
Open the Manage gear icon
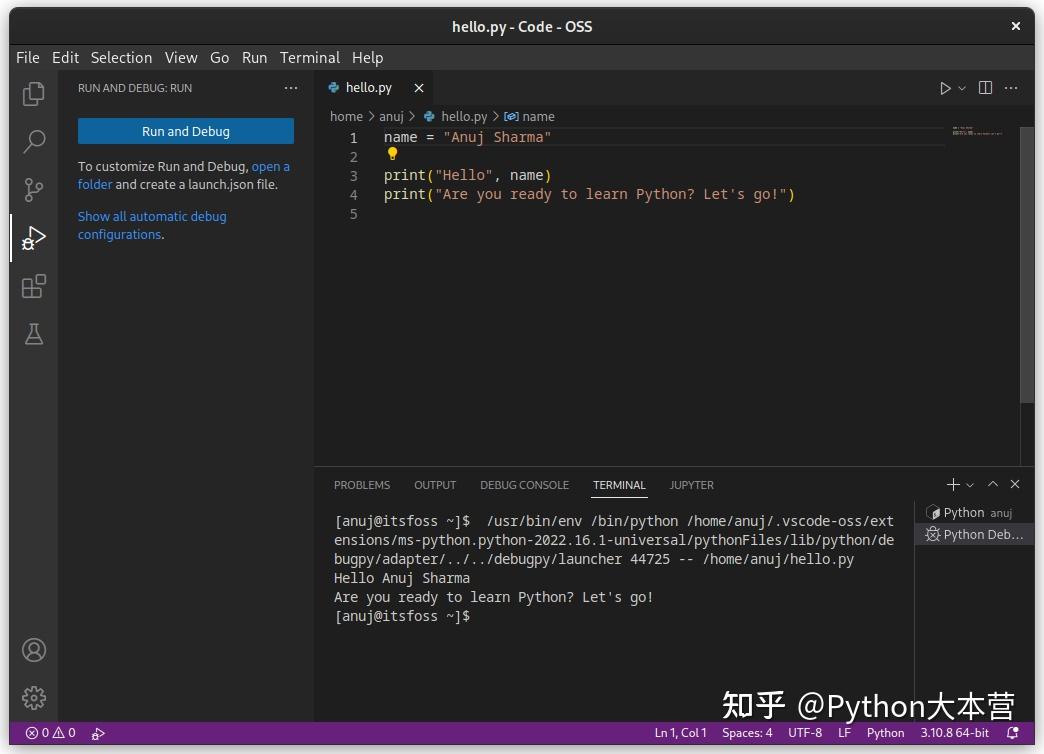(33, 698)
